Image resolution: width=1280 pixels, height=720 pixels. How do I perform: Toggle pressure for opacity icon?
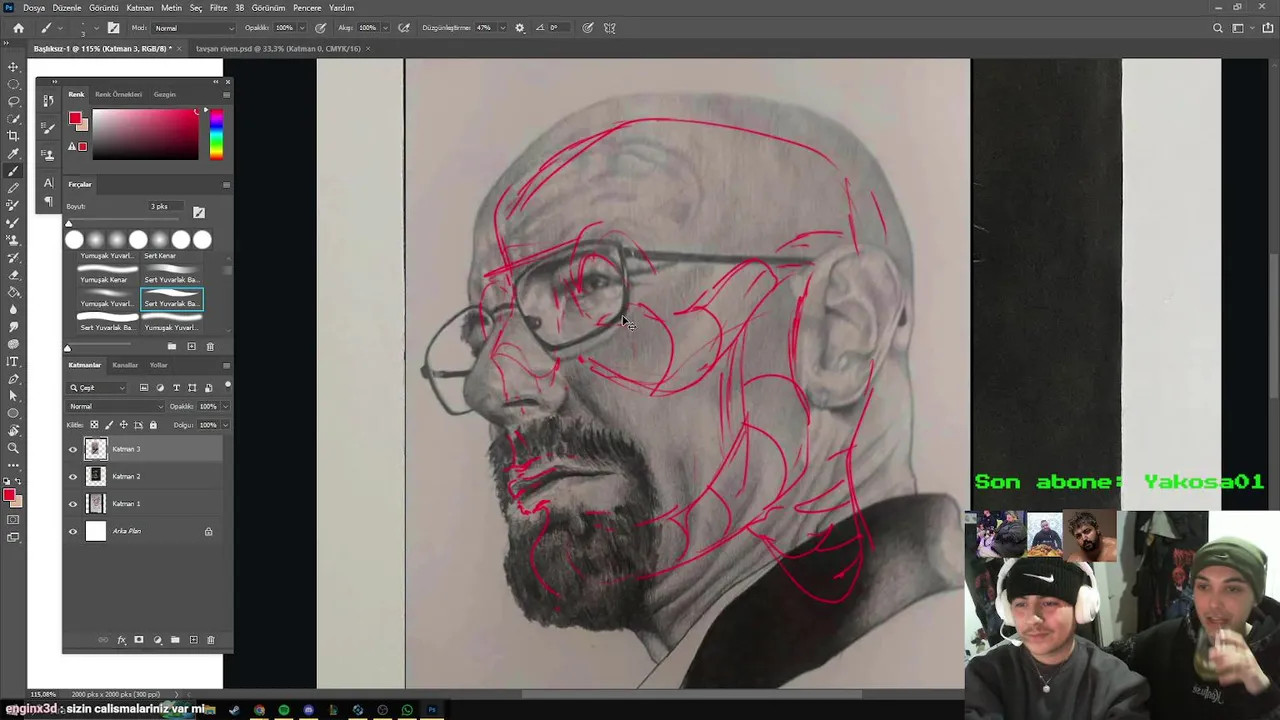pyautogui.click(x=321, y=28)
